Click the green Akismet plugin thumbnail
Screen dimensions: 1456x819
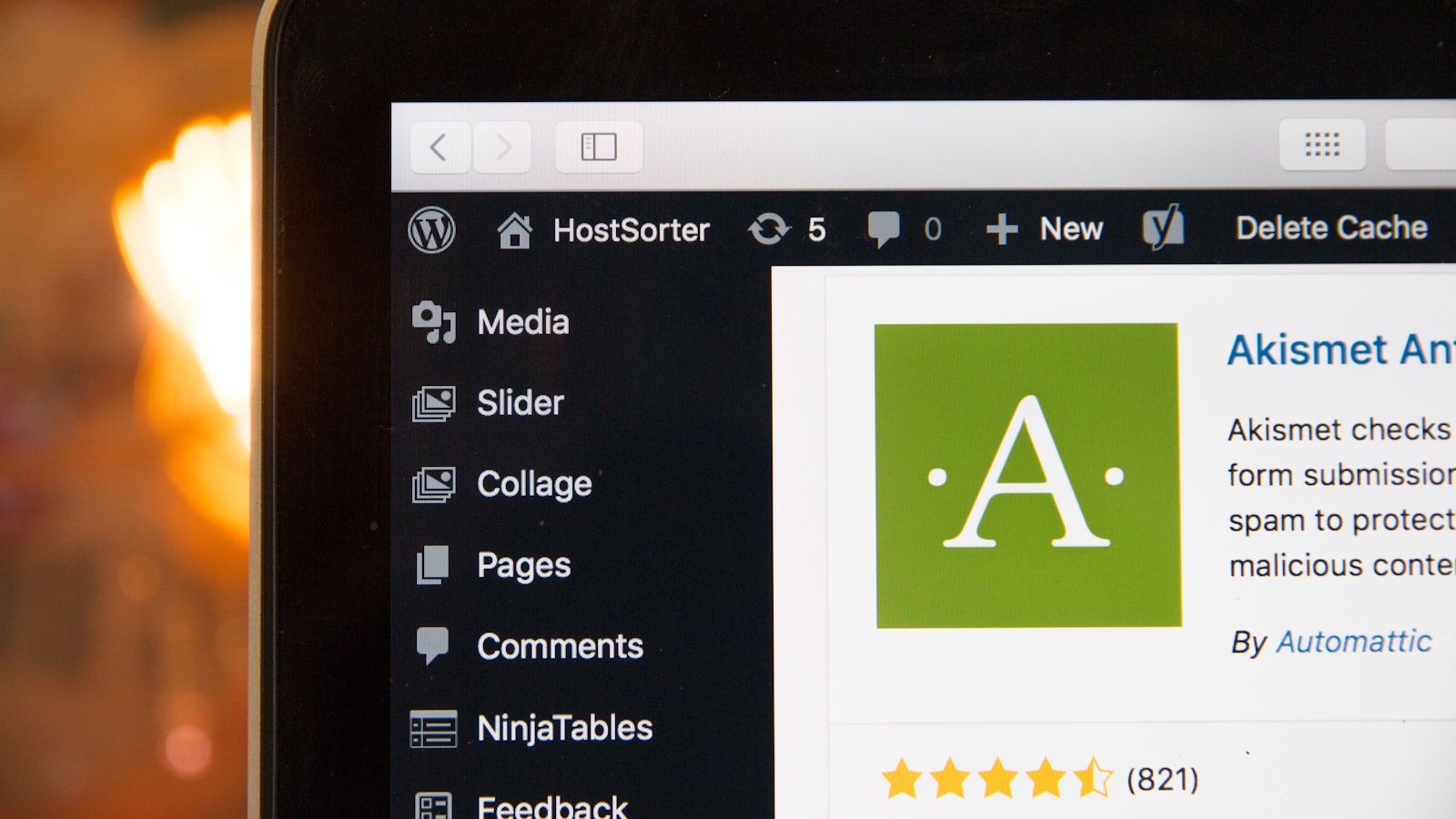1027,475
